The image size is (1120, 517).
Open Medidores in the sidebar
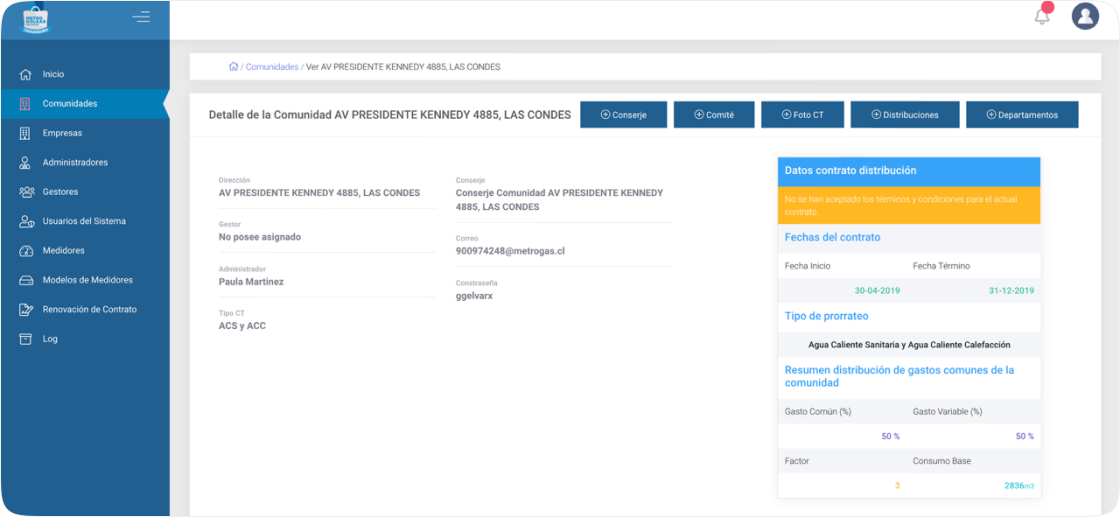point(85,251)
